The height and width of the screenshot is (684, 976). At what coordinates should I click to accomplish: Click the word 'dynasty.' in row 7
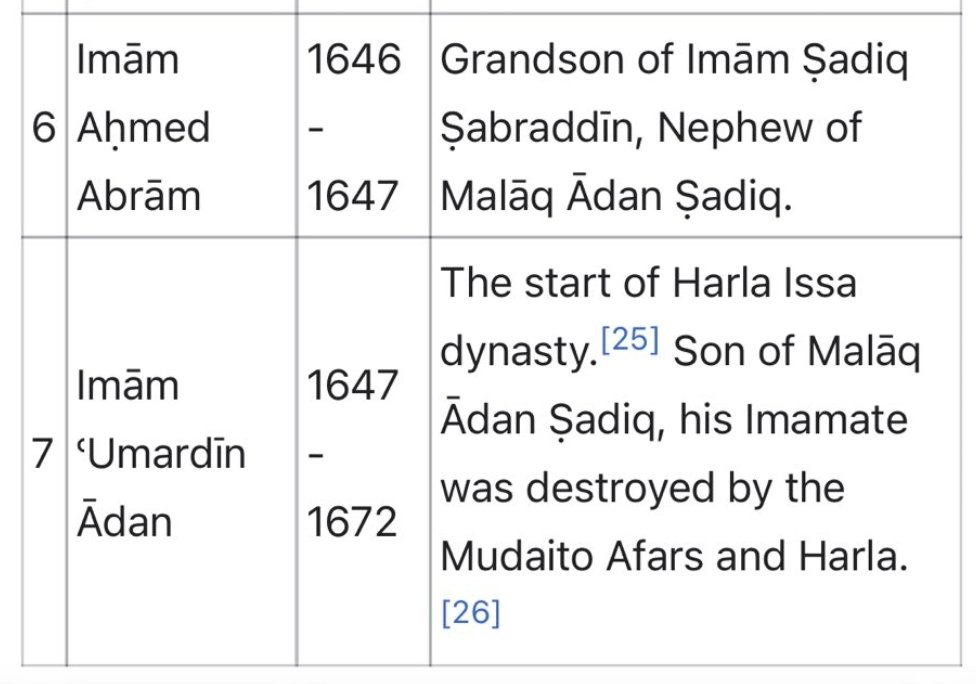point(519,352)
